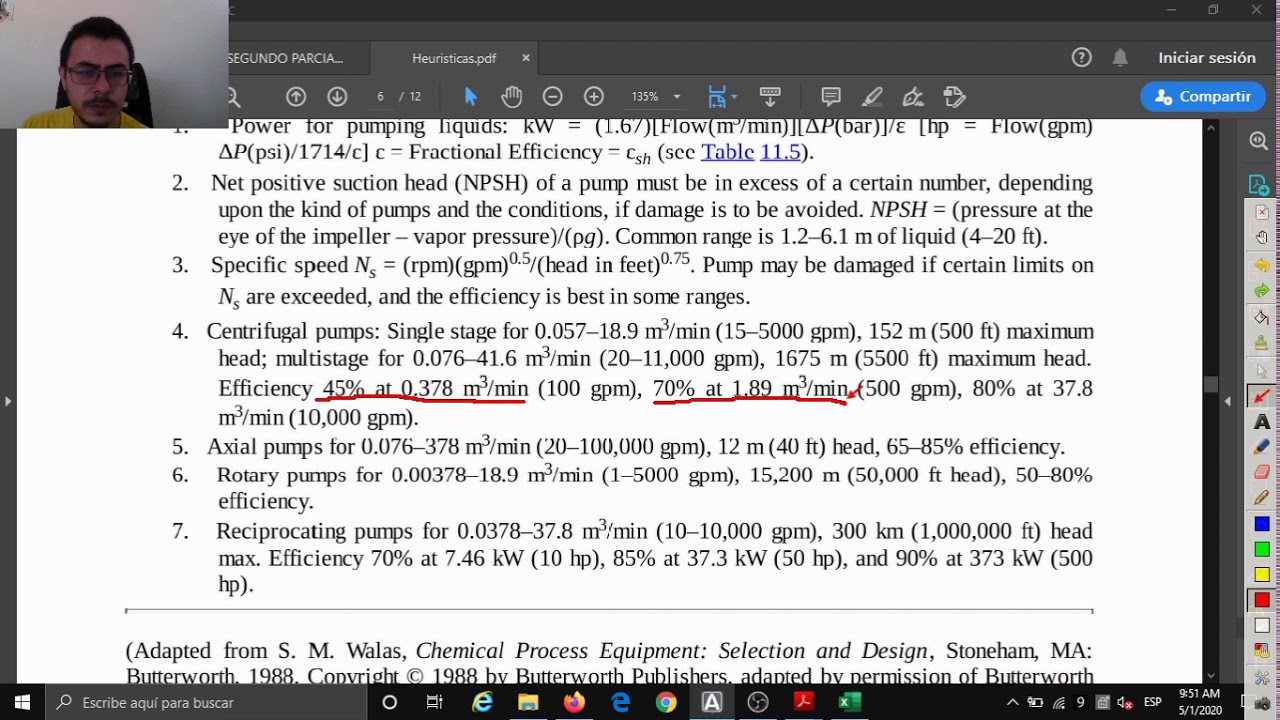Activate the hand pan tool
1280x720 pixels.
512,97
